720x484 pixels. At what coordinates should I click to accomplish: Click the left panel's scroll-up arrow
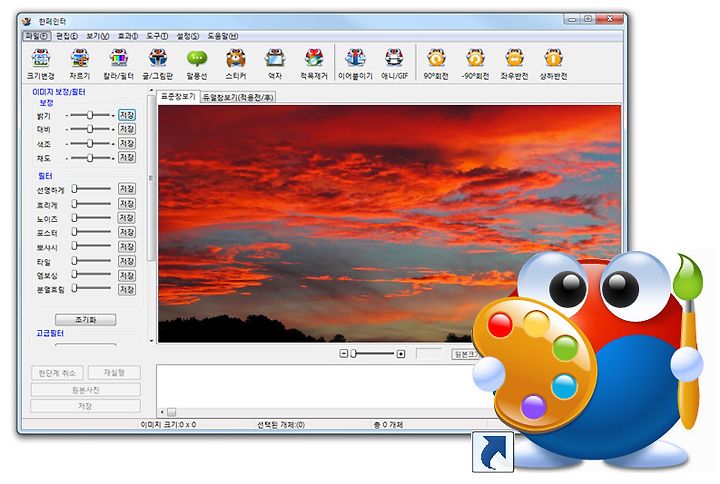pyautogui.click(x=152, y=91)
